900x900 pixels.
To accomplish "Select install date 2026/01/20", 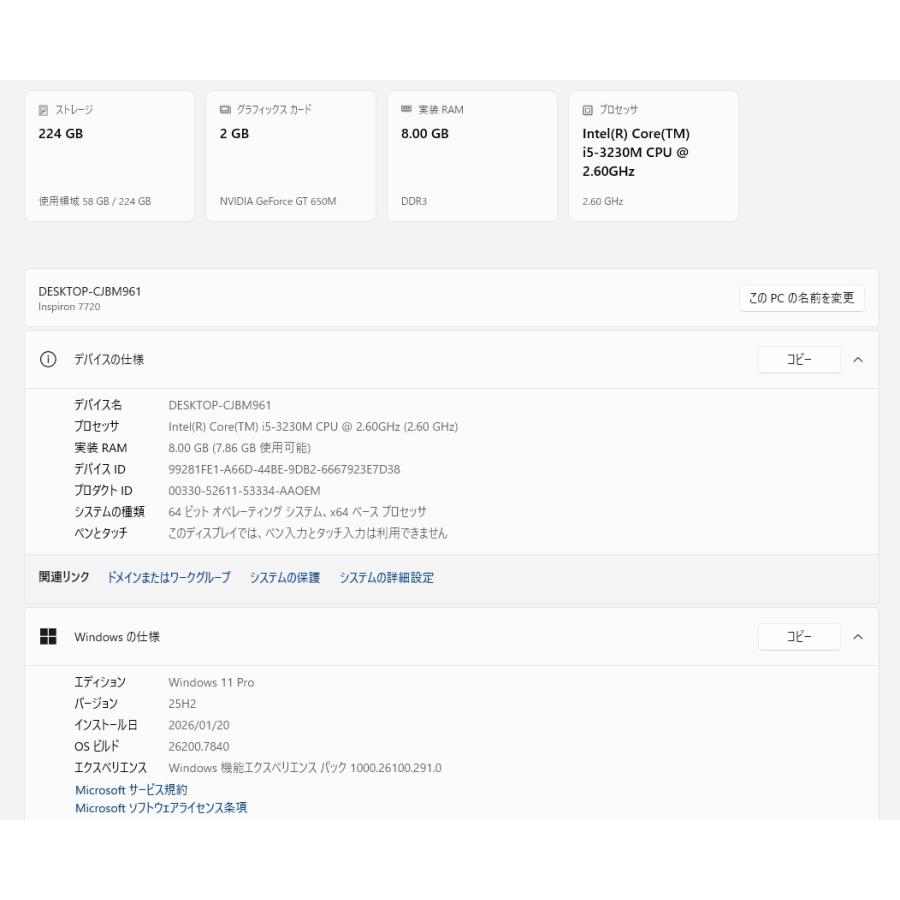I will pyautogui.click(x=199, y=726).
